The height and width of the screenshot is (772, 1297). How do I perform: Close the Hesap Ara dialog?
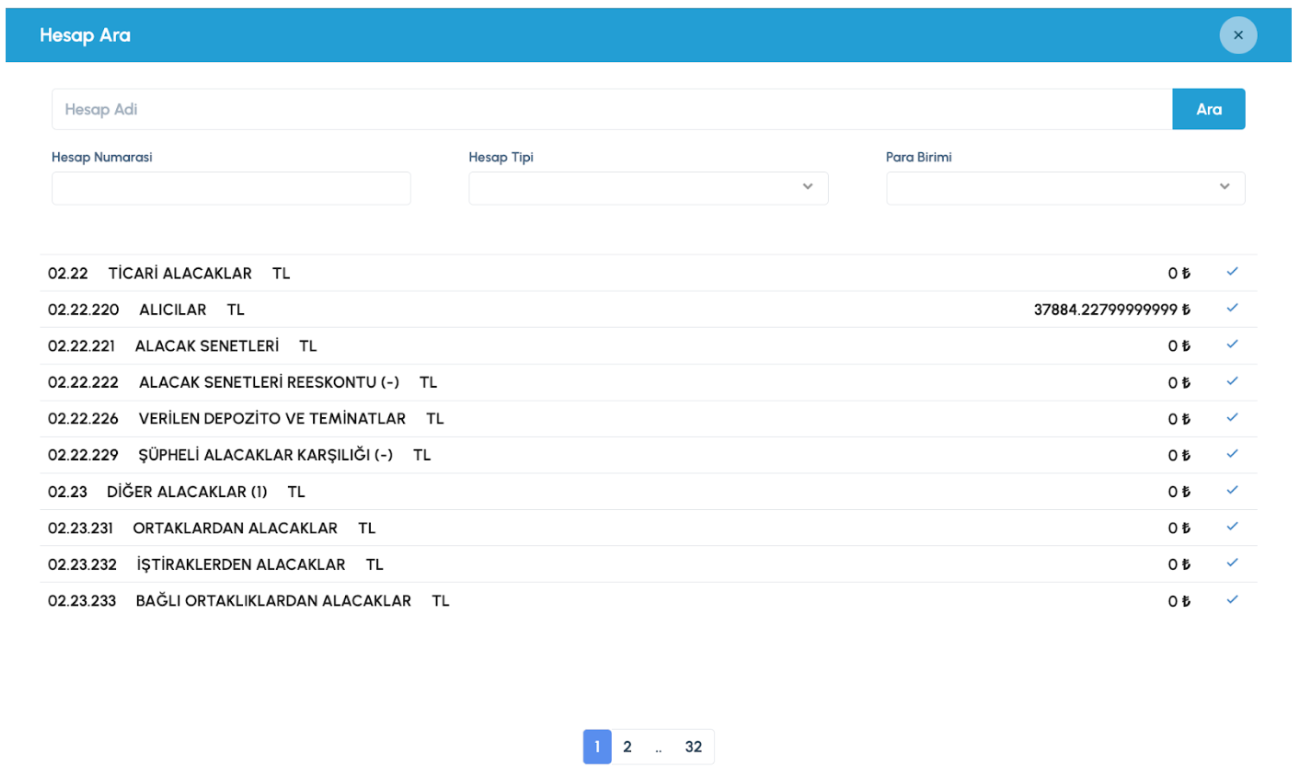pyautogui.click(x=1238, y=35)
